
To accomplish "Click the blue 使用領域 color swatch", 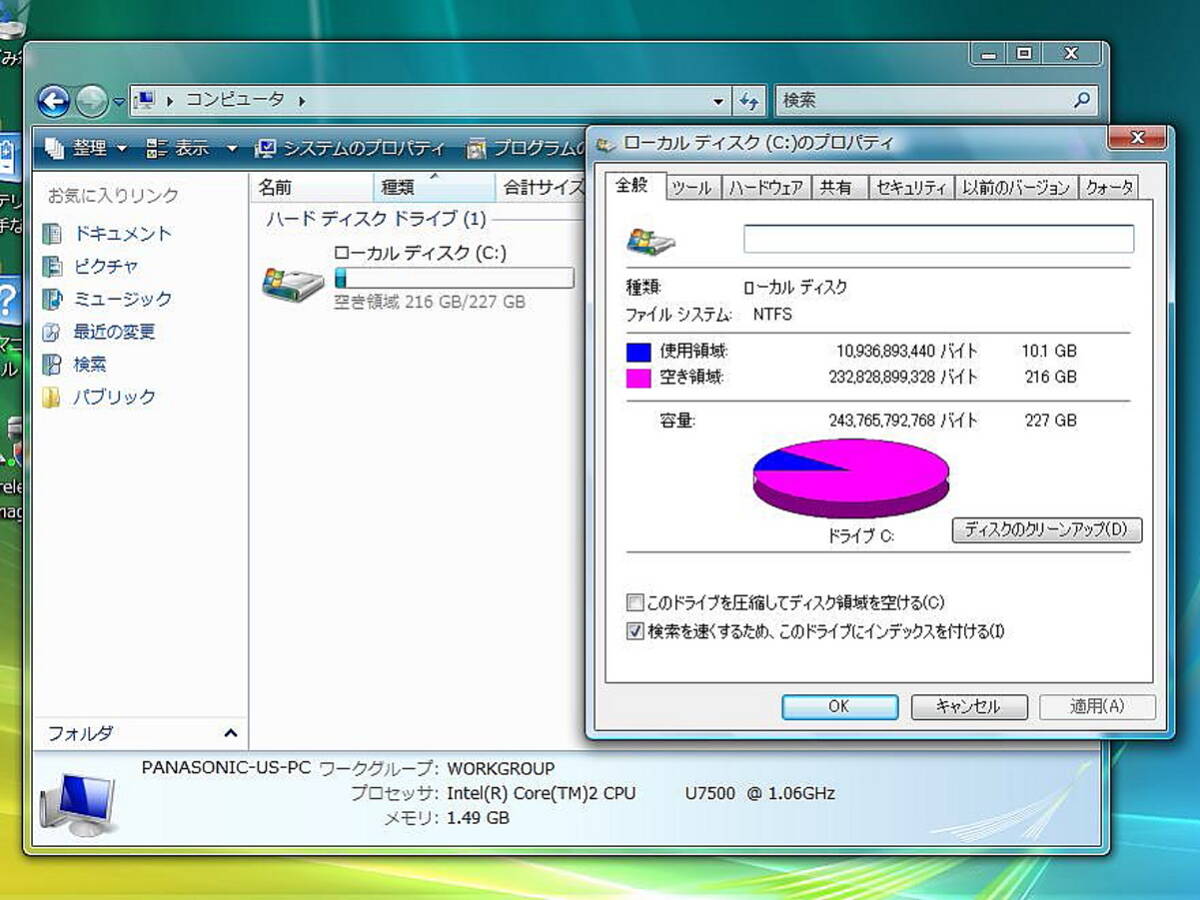I will 638,352.
